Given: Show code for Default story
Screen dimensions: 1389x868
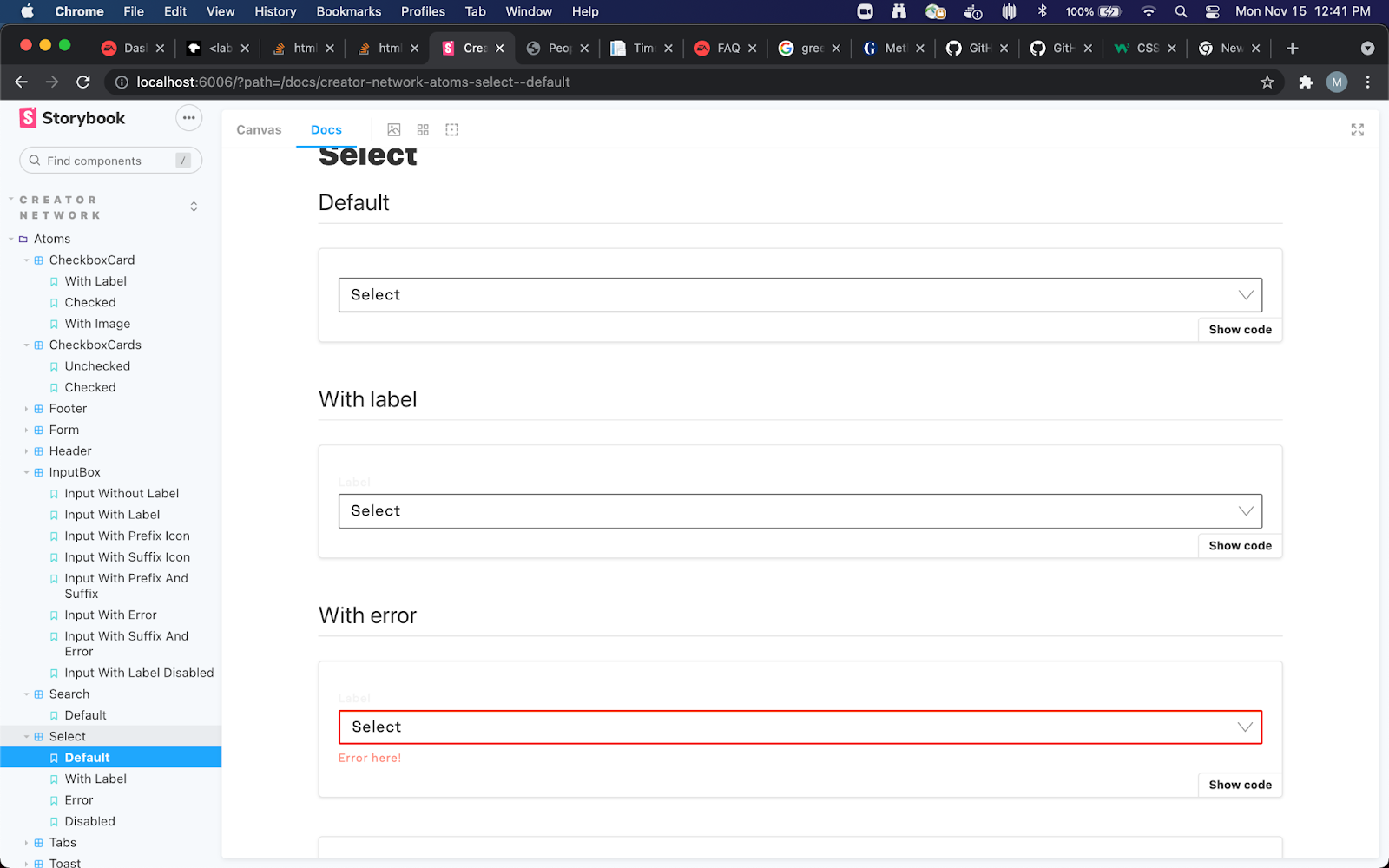Looking at the screenshot, I should [x=1240, y=330].
